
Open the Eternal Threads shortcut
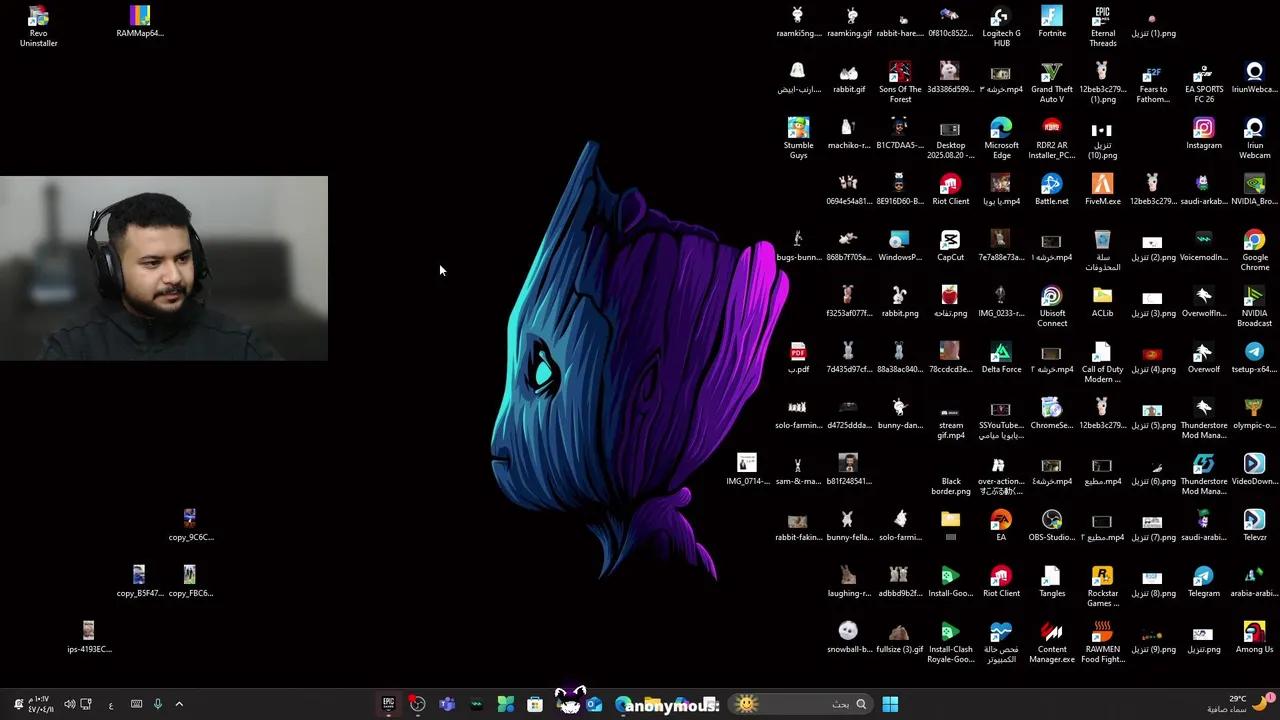1102,26
